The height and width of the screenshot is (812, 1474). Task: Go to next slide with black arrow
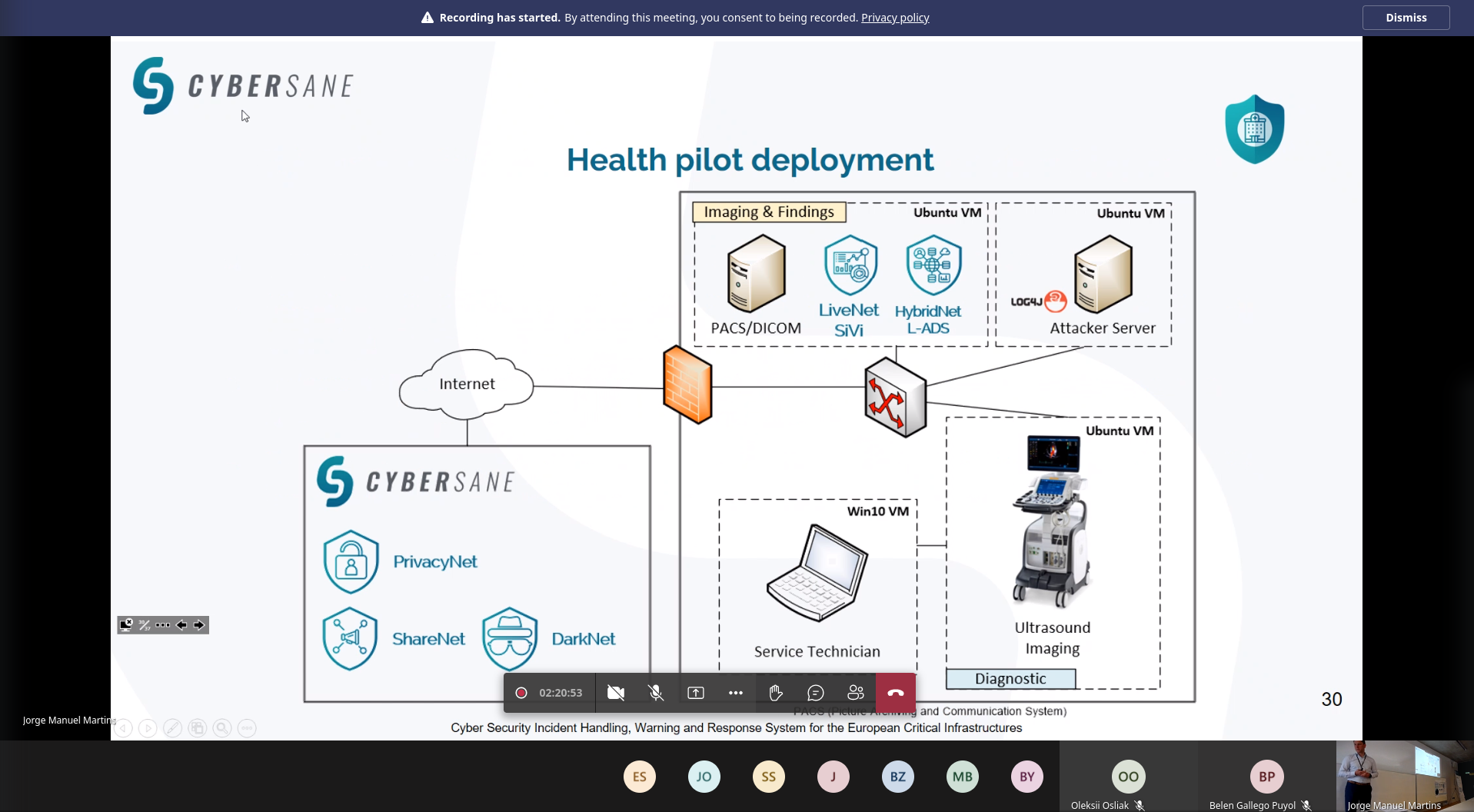pyautogui.click(x=199, y=625)
